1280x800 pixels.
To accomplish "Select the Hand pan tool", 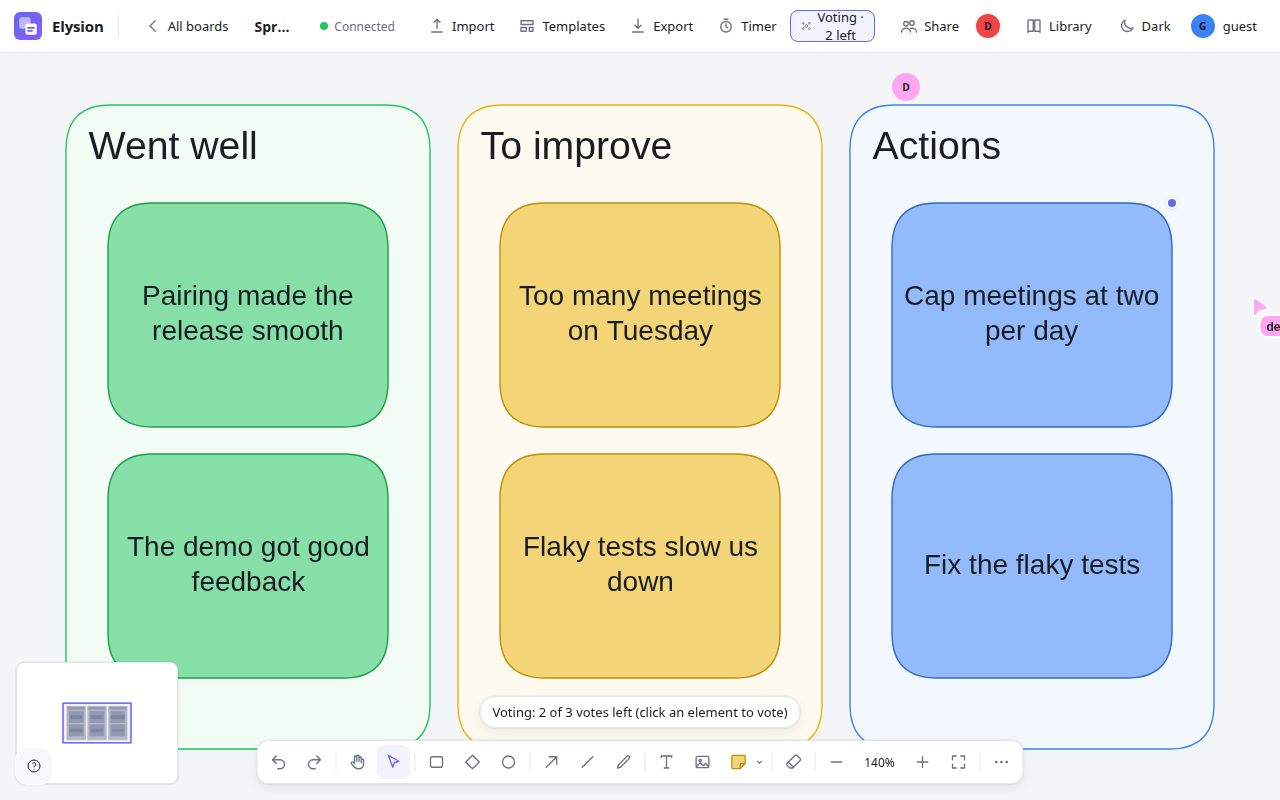I will [x=358, y=762].
